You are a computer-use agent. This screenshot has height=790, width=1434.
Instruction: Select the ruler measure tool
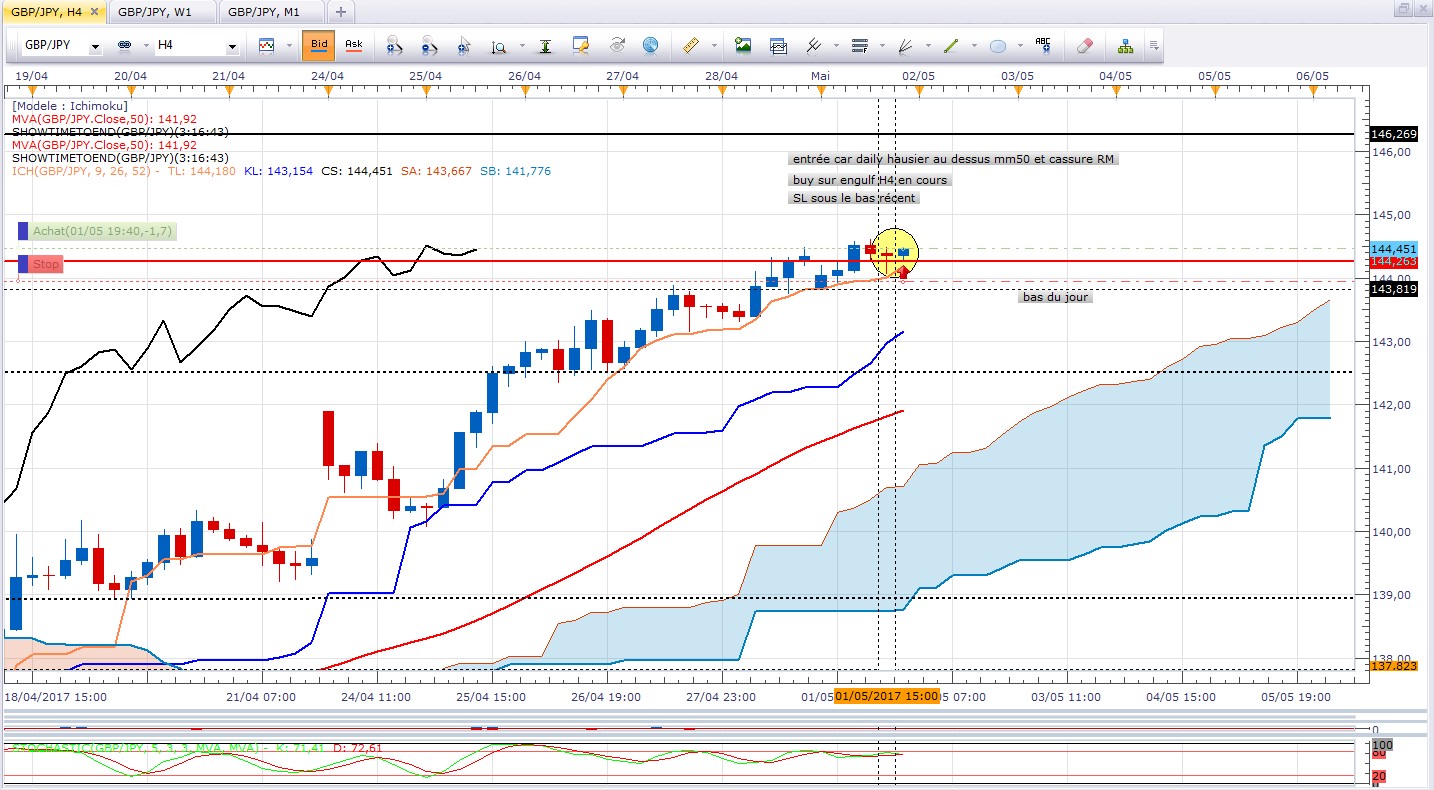point(690,46)
